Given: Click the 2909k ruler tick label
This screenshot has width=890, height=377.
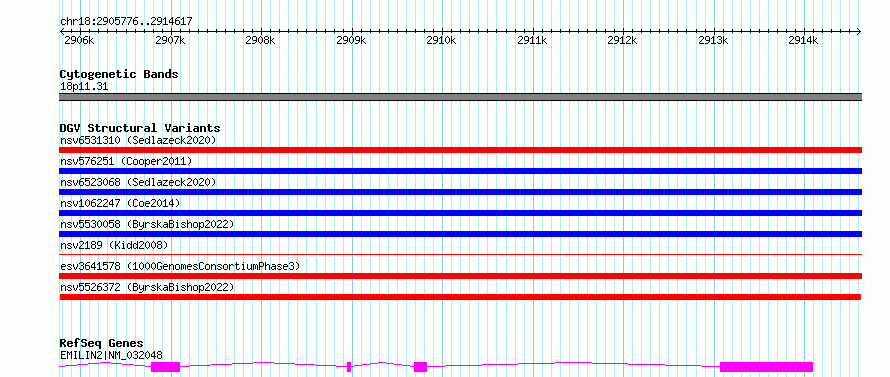Looking at the screenshot, I should 351,41.
